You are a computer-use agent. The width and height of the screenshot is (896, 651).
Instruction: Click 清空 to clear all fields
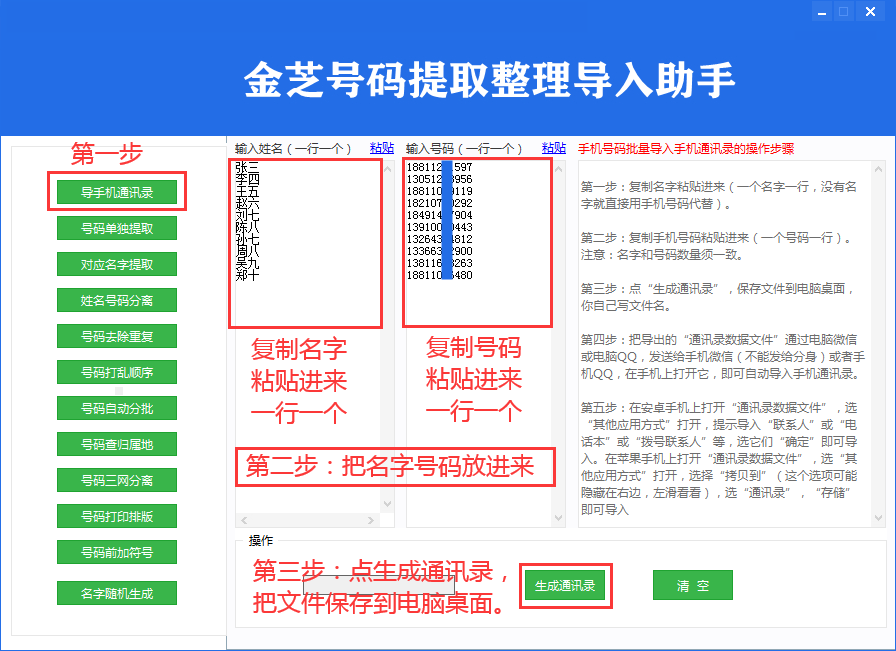(692, 586)
